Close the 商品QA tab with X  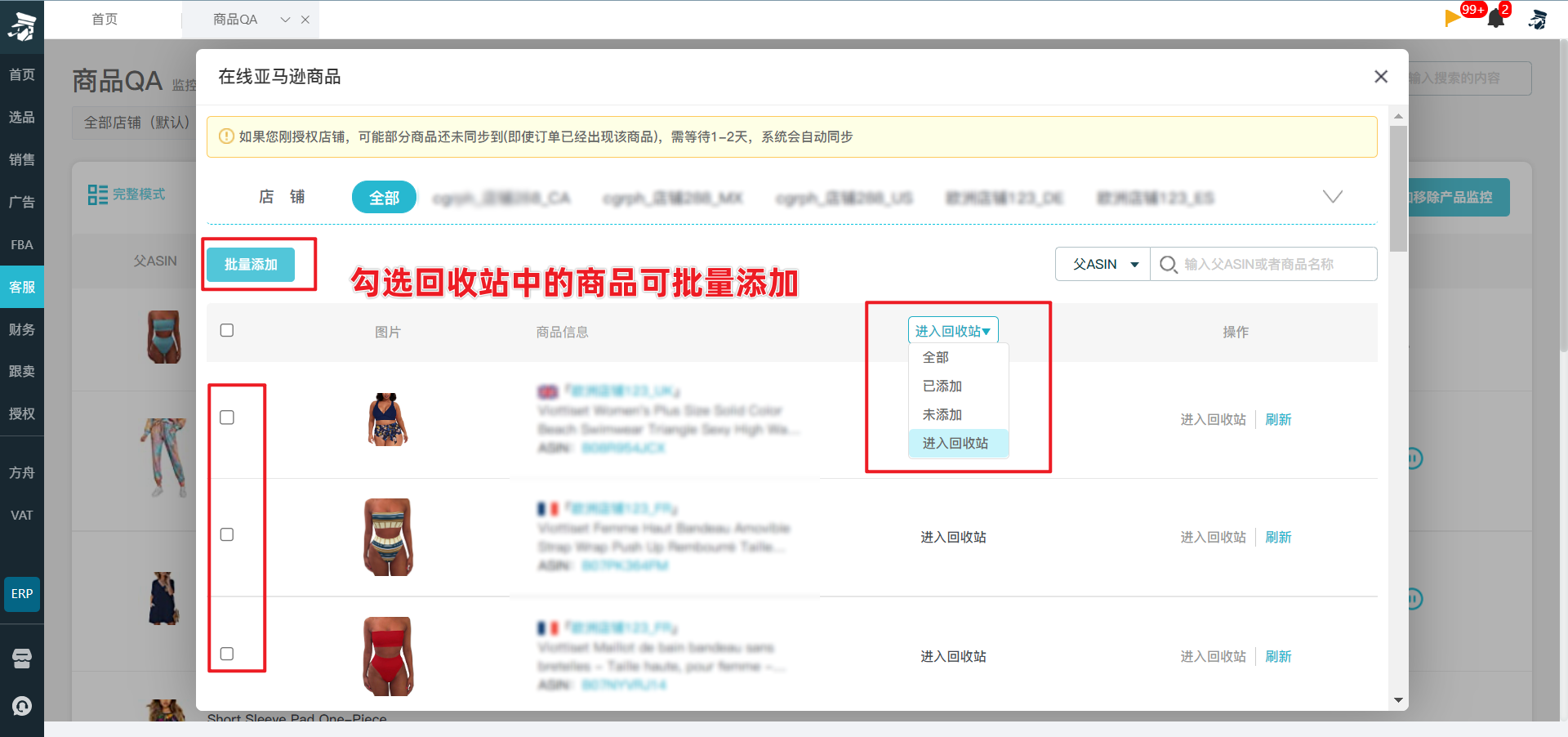click(305, 20)
